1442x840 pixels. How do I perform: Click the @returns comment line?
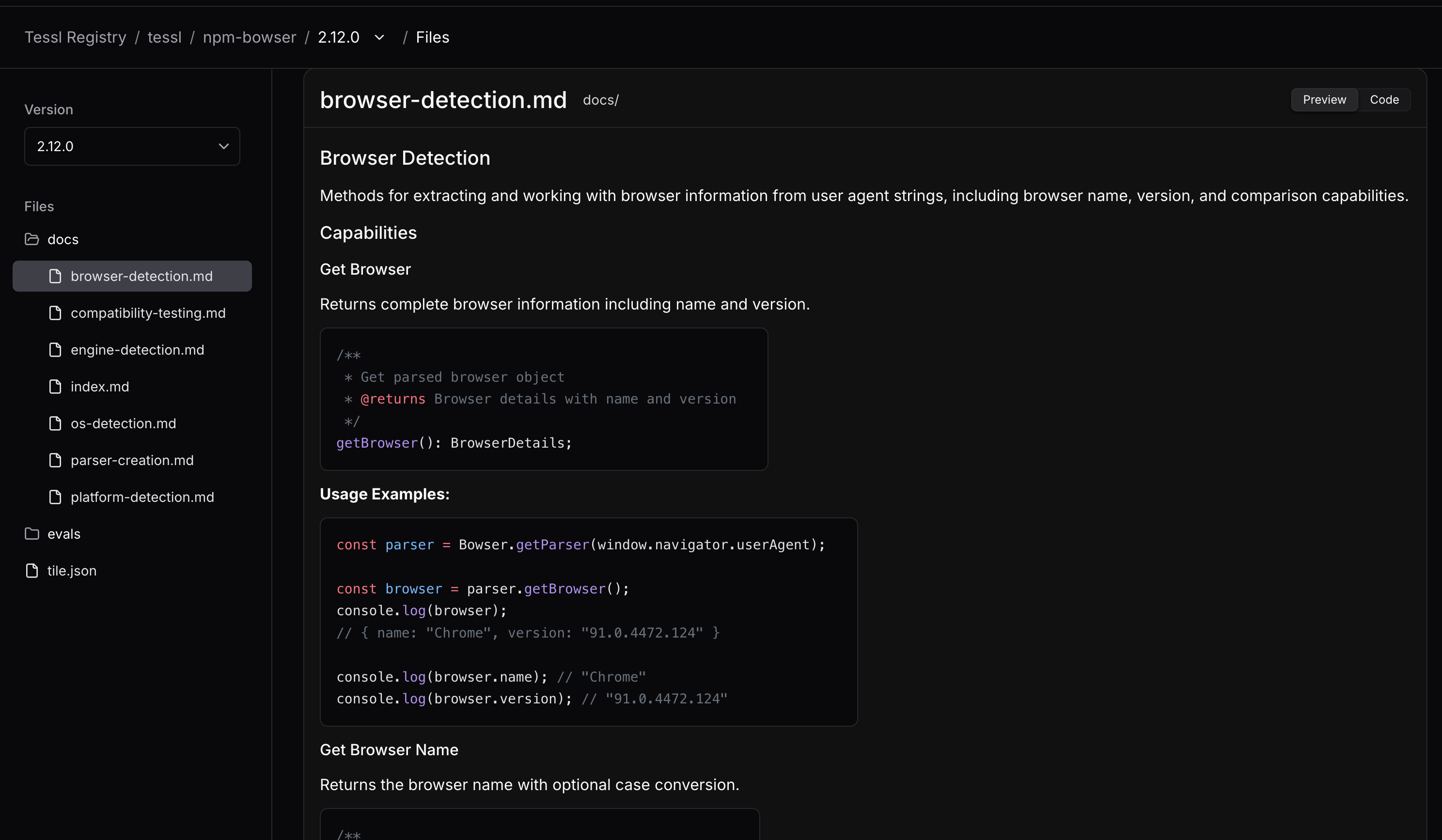tap(540, 399)
